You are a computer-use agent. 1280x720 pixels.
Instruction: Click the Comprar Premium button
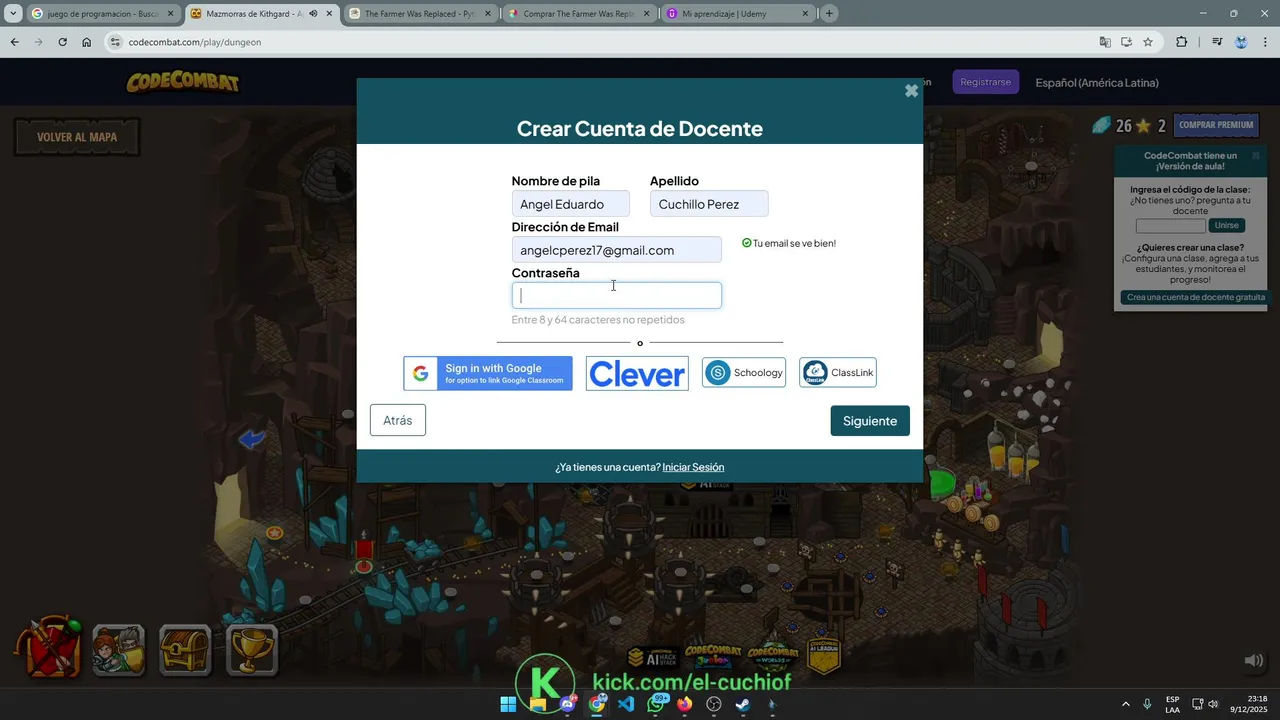1216,125
